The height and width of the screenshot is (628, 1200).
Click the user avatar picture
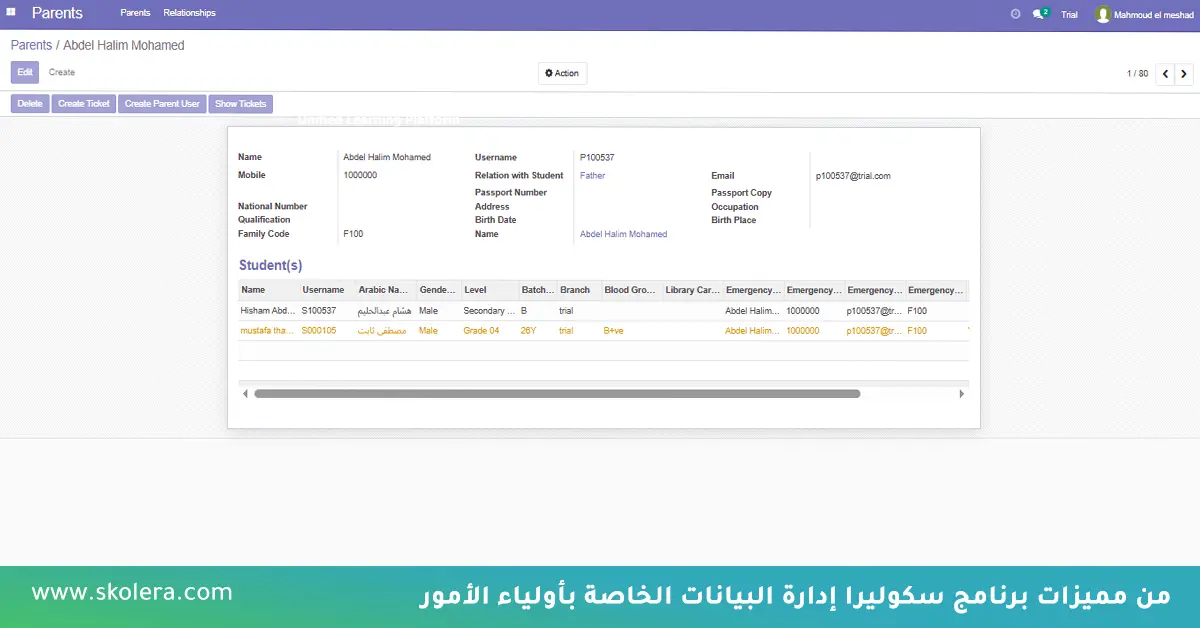pyautogui.click(x=1103, y=14)
